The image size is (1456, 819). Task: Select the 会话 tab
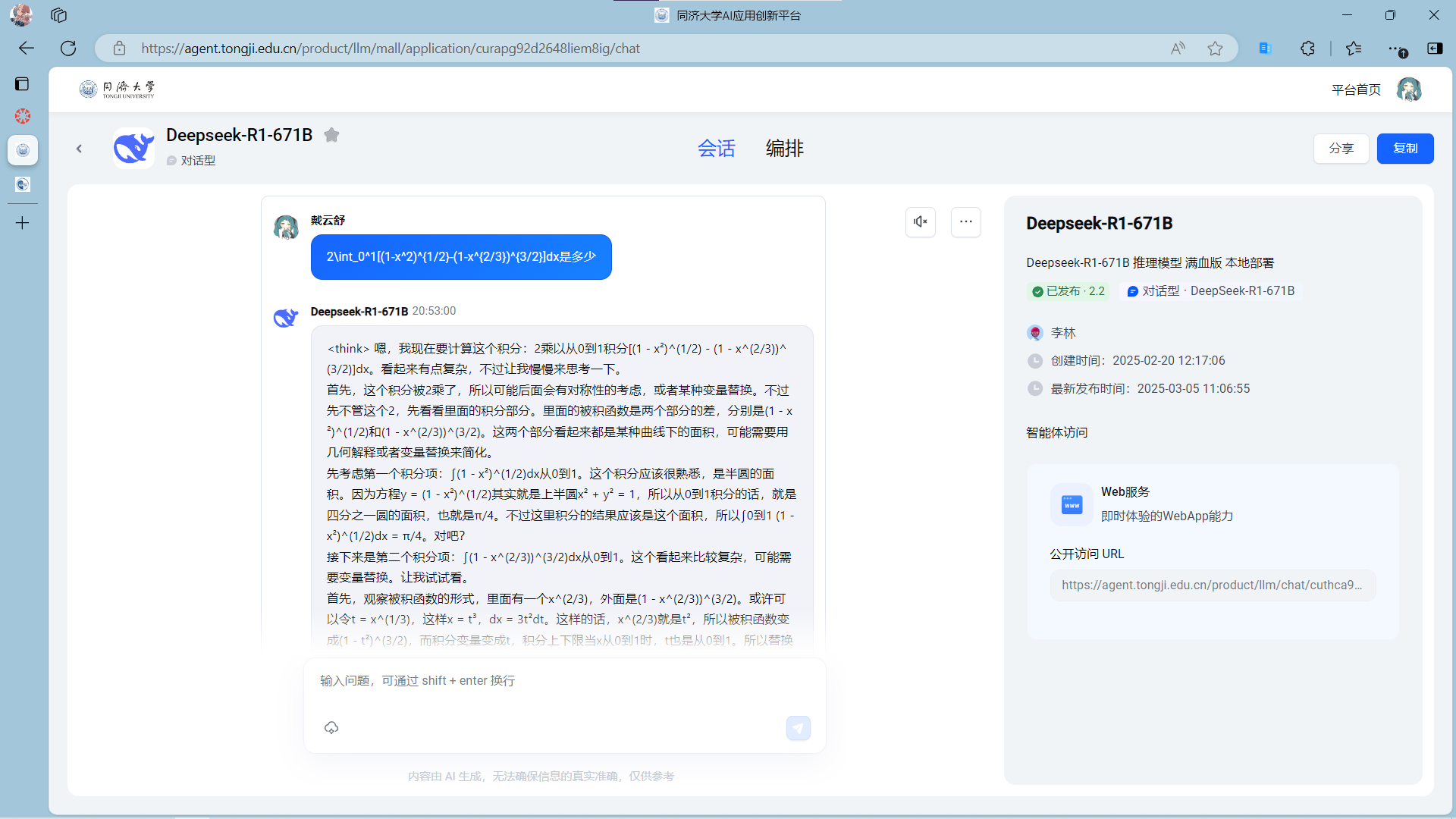pyautogui.click(x=716, y=148)
